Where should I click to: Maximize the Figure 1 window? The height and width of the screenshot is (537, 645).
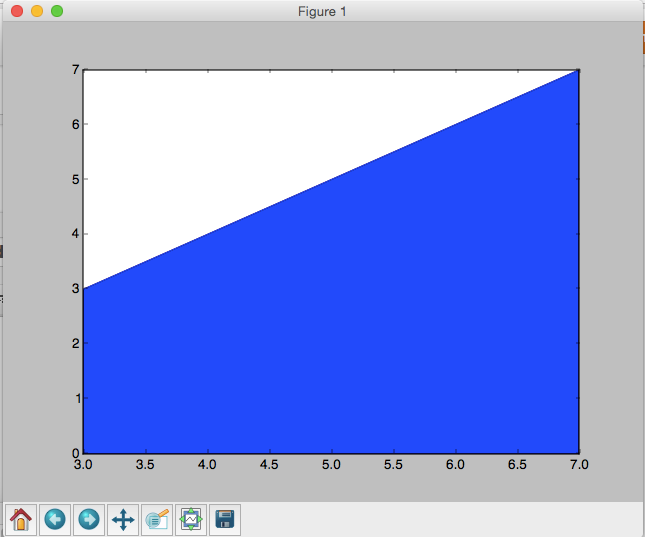57,11
